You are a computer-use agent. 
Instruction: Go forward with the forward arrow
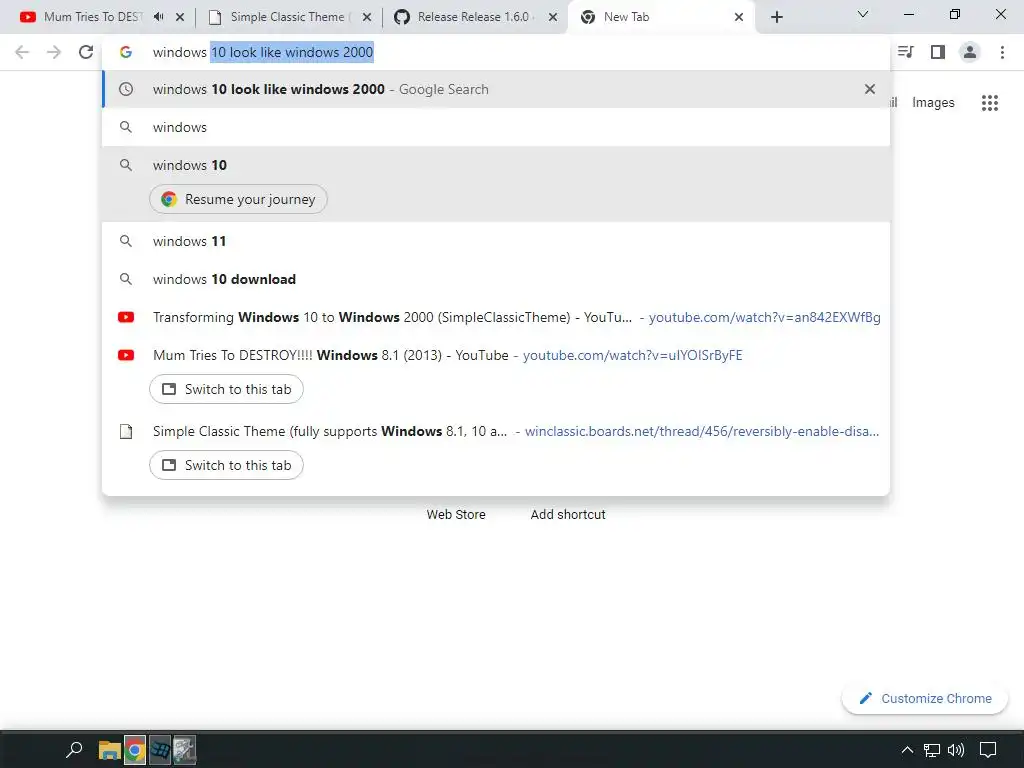pos(54,52)
